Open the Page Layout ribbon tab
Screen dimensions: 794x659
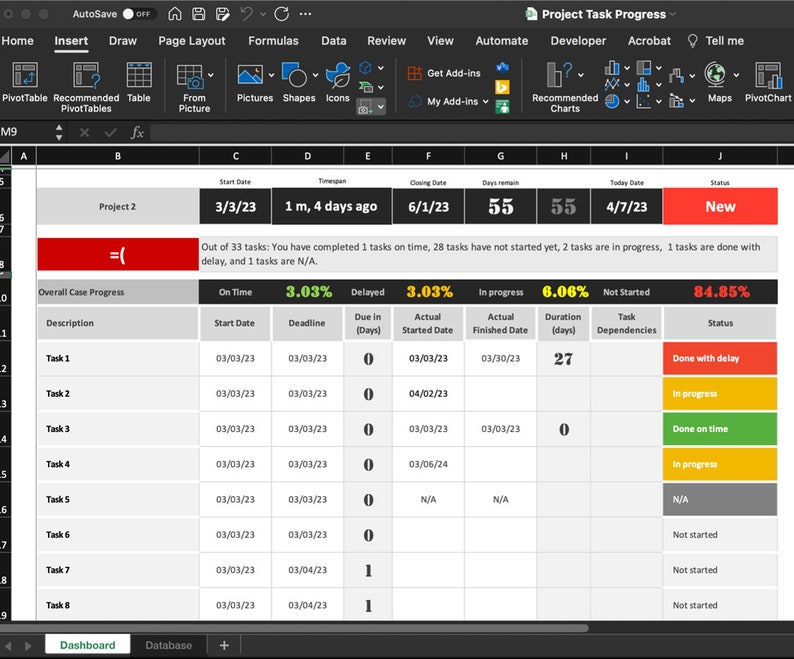(191, 41)
